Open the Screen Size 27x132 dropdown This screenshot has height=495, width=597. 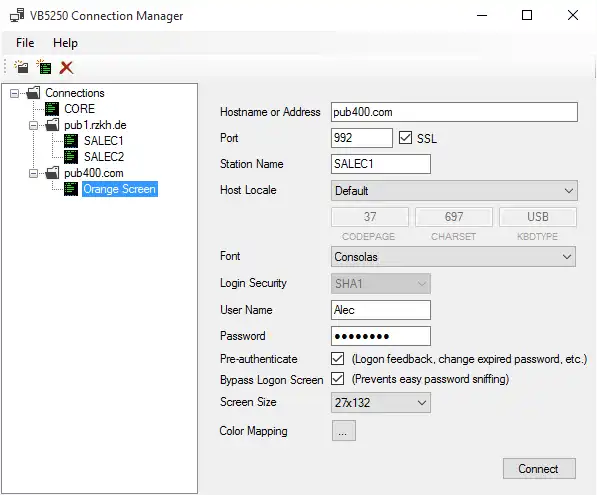(x=381, y=402)
